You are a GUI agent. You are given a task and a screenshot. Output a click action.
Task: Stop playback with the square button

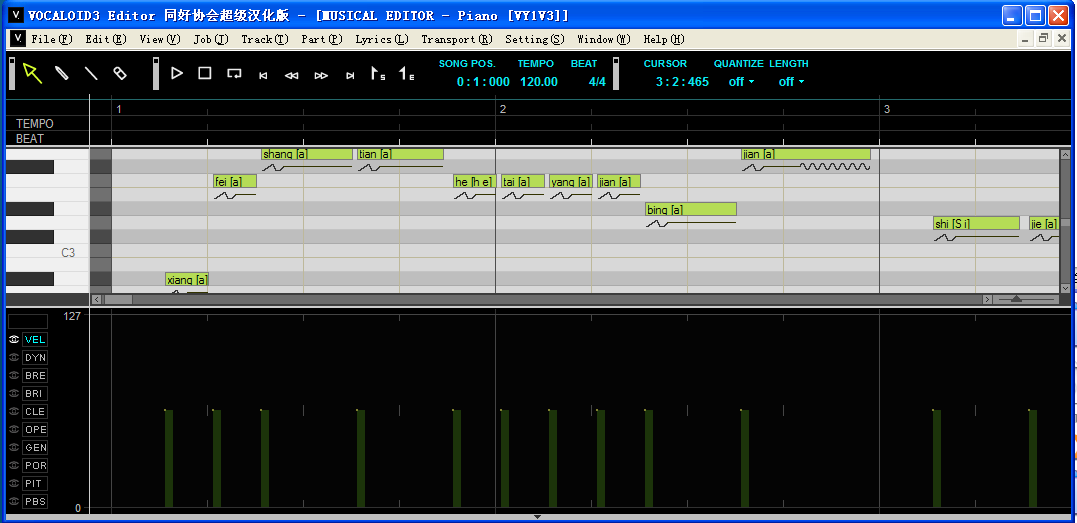pos(205,73)
